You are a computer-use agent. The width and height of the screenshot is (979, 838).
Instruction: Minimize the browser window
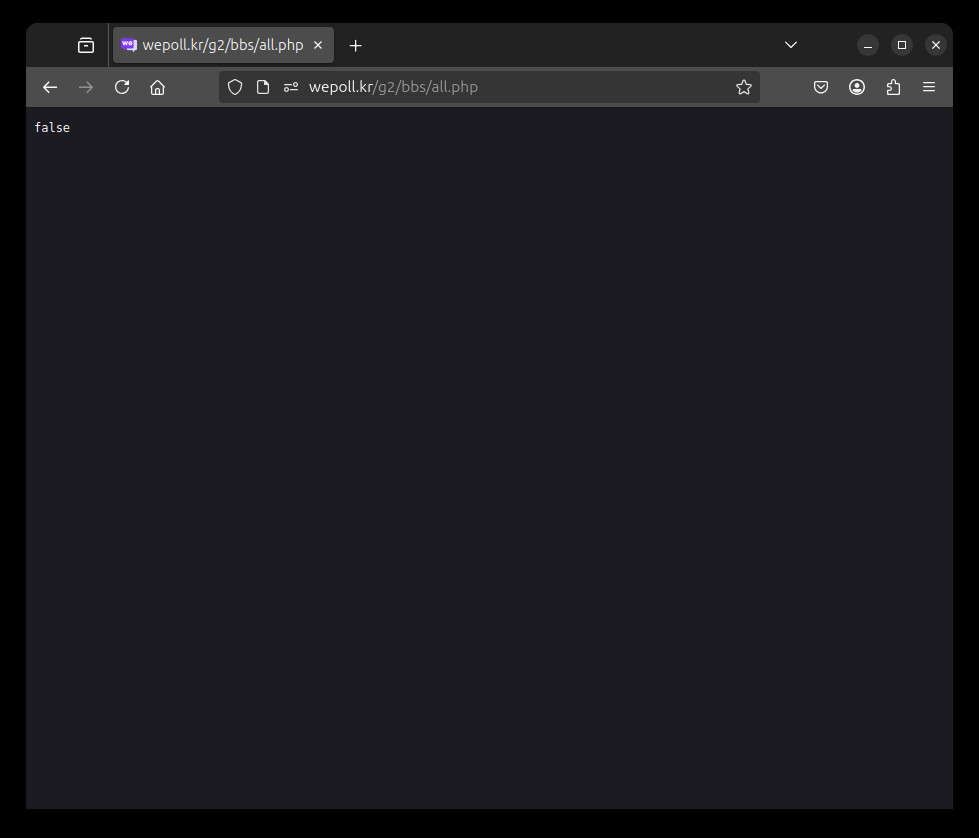click(868, 45)
